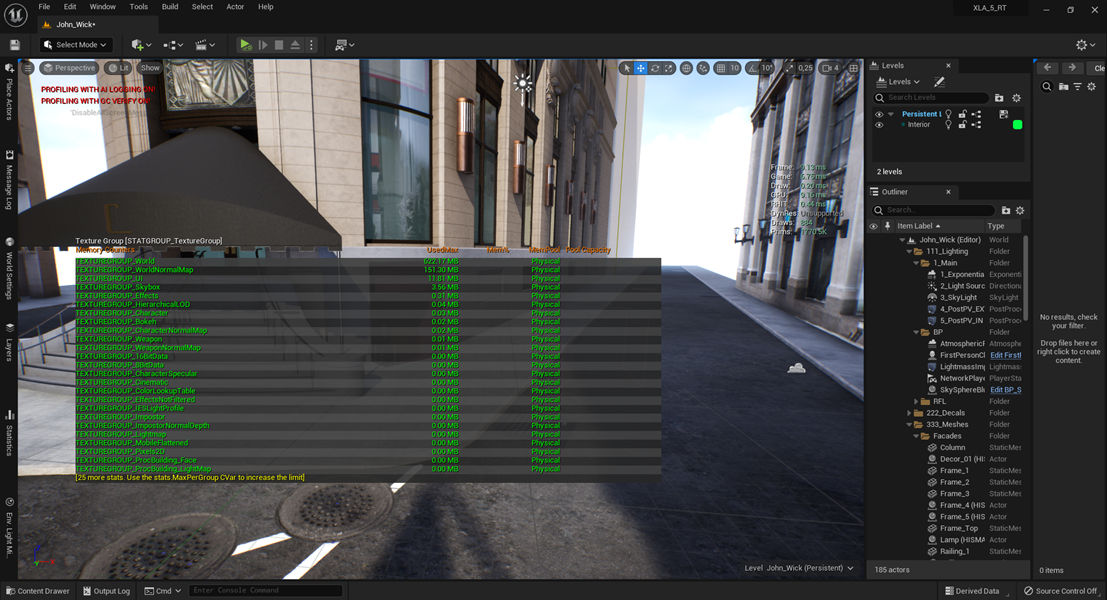Close the Outliner panel tab
This screenshot has width=1107, height=600.
[948, 192]
